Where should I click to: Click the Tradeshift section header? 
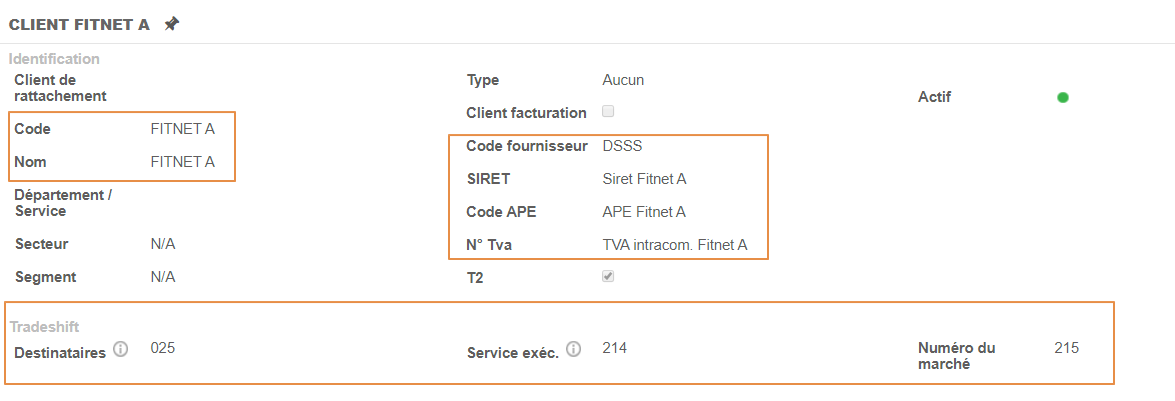point(44,327)
